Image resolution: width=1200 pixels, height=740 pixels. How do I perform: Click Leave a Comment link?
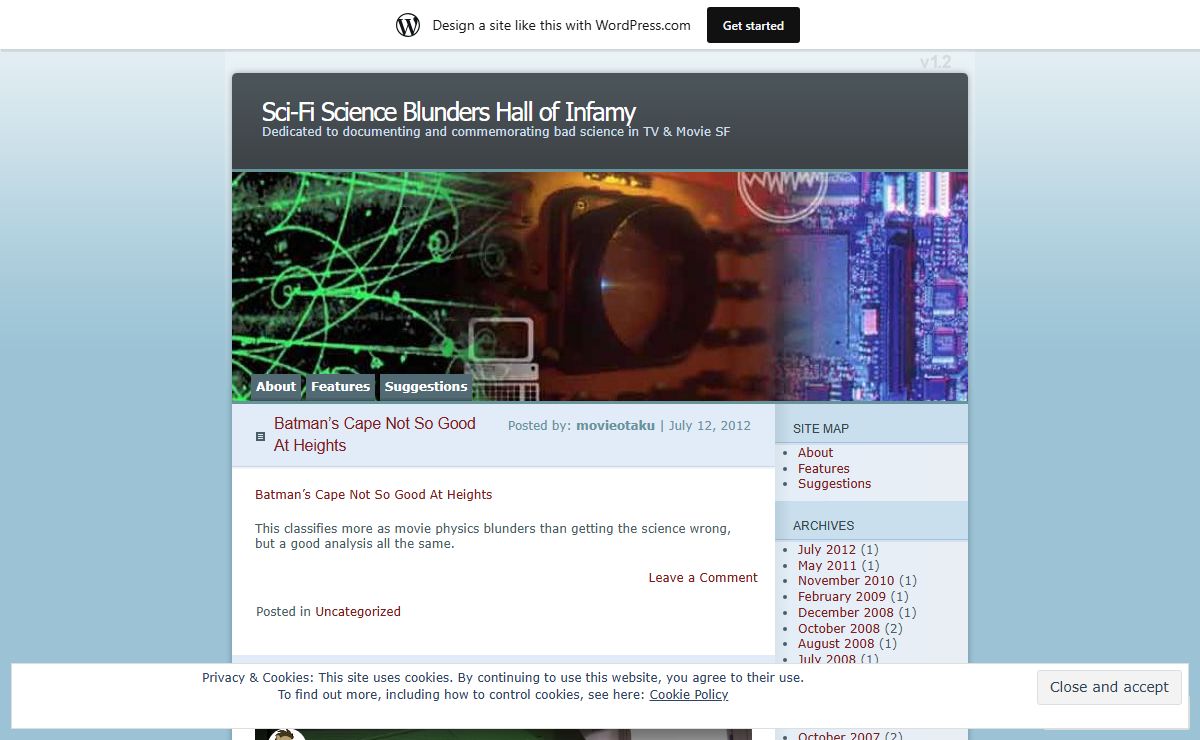[702, 577]
